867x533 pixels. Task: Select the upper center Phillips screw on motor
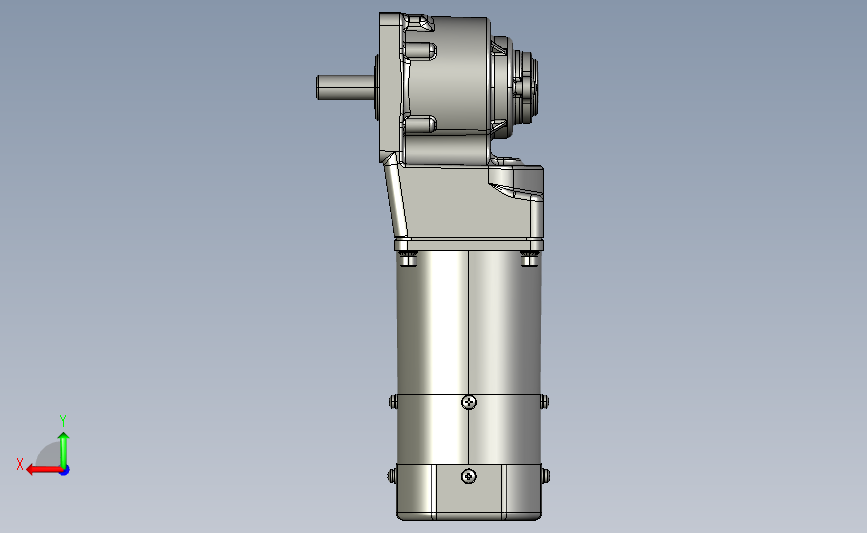click(469, 402)
